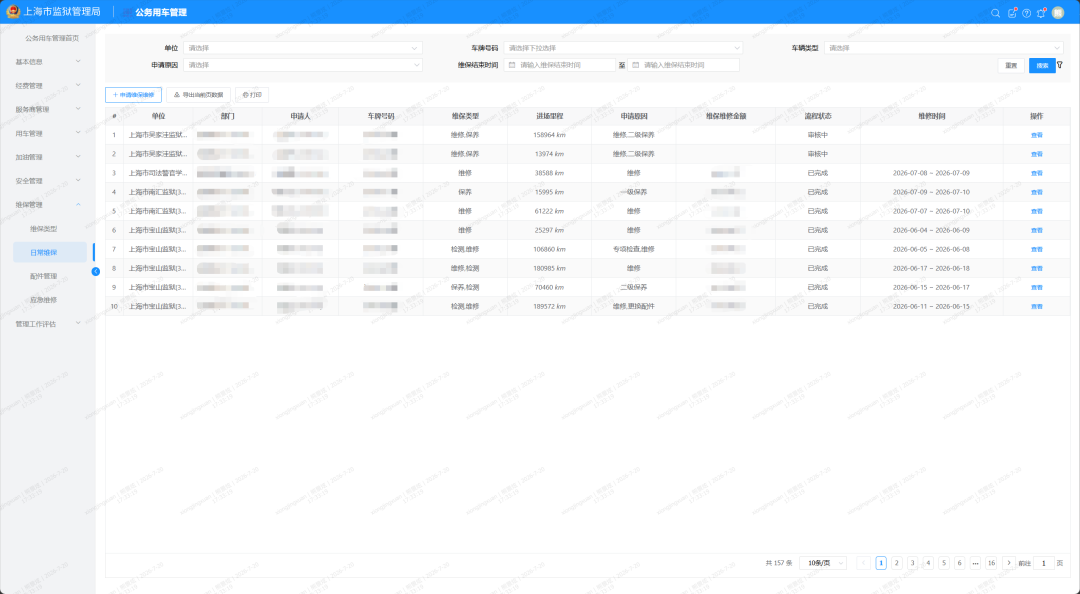Image resolution: width=1080 pixels, height=594 pixels.
Task: Click 专项检查,维修 cell in row 7
Action: pyautogui.click(x=634, y=249)
